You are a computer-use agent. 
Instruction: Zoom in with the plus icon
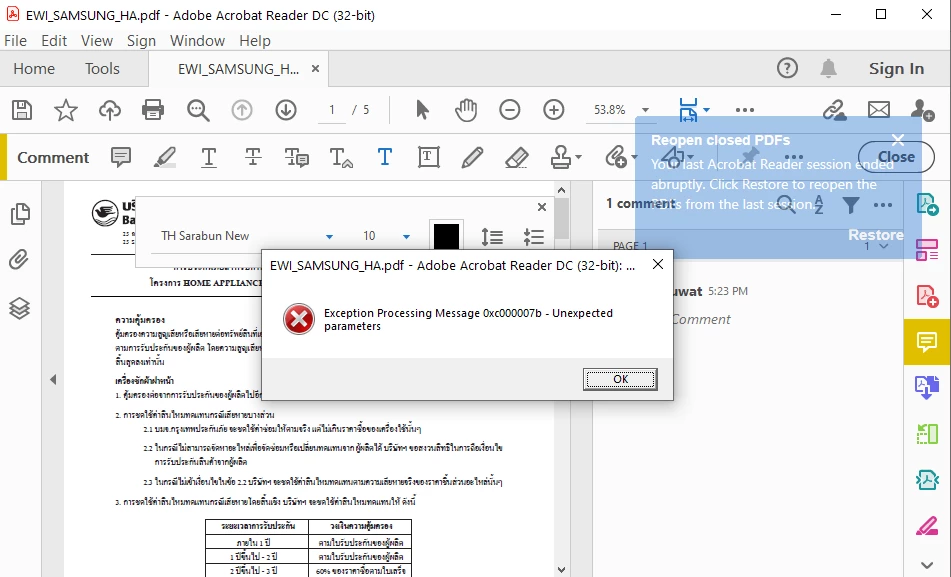(x=553, y=110)
